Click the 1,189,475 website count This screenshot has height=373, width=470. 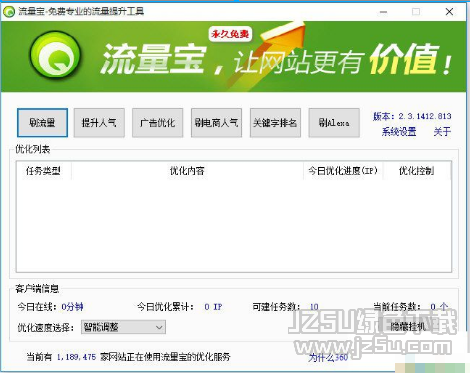[76, 357]
